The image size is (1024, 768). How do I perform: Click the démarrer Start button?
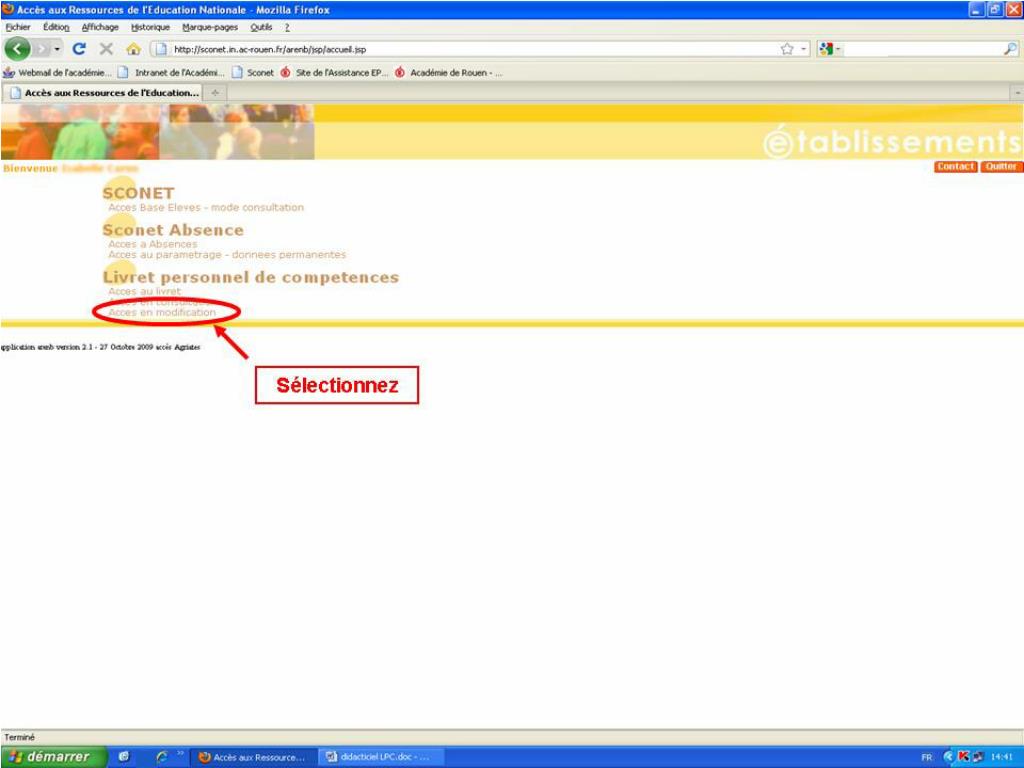[x=54, y=757]
